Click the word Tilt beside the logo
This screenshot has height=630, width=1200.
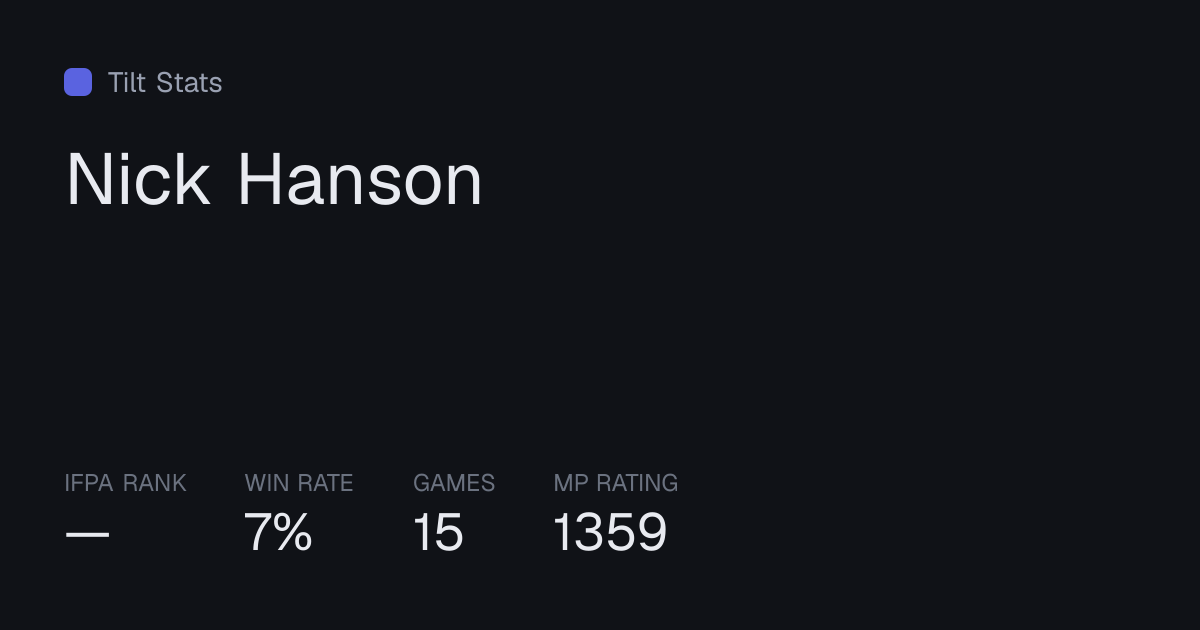127,82
